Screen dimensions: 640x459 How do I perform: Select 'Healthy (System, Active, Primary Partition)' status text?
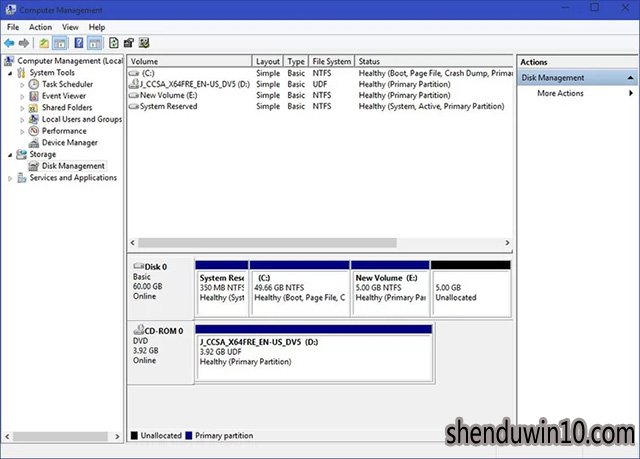(x=431, y=106)
